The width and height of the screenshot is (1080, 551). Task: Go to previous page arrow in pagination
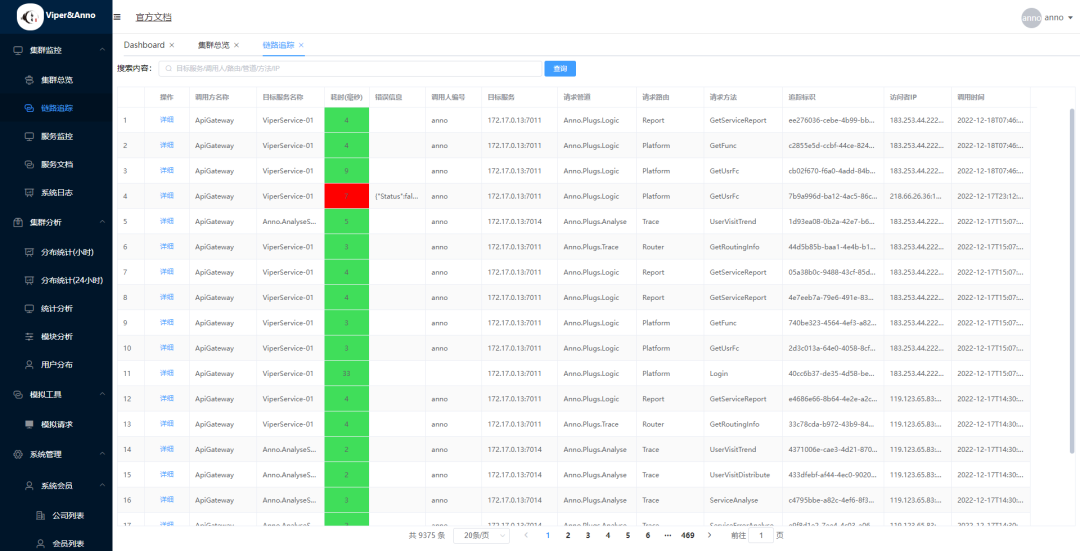(526, 535)
